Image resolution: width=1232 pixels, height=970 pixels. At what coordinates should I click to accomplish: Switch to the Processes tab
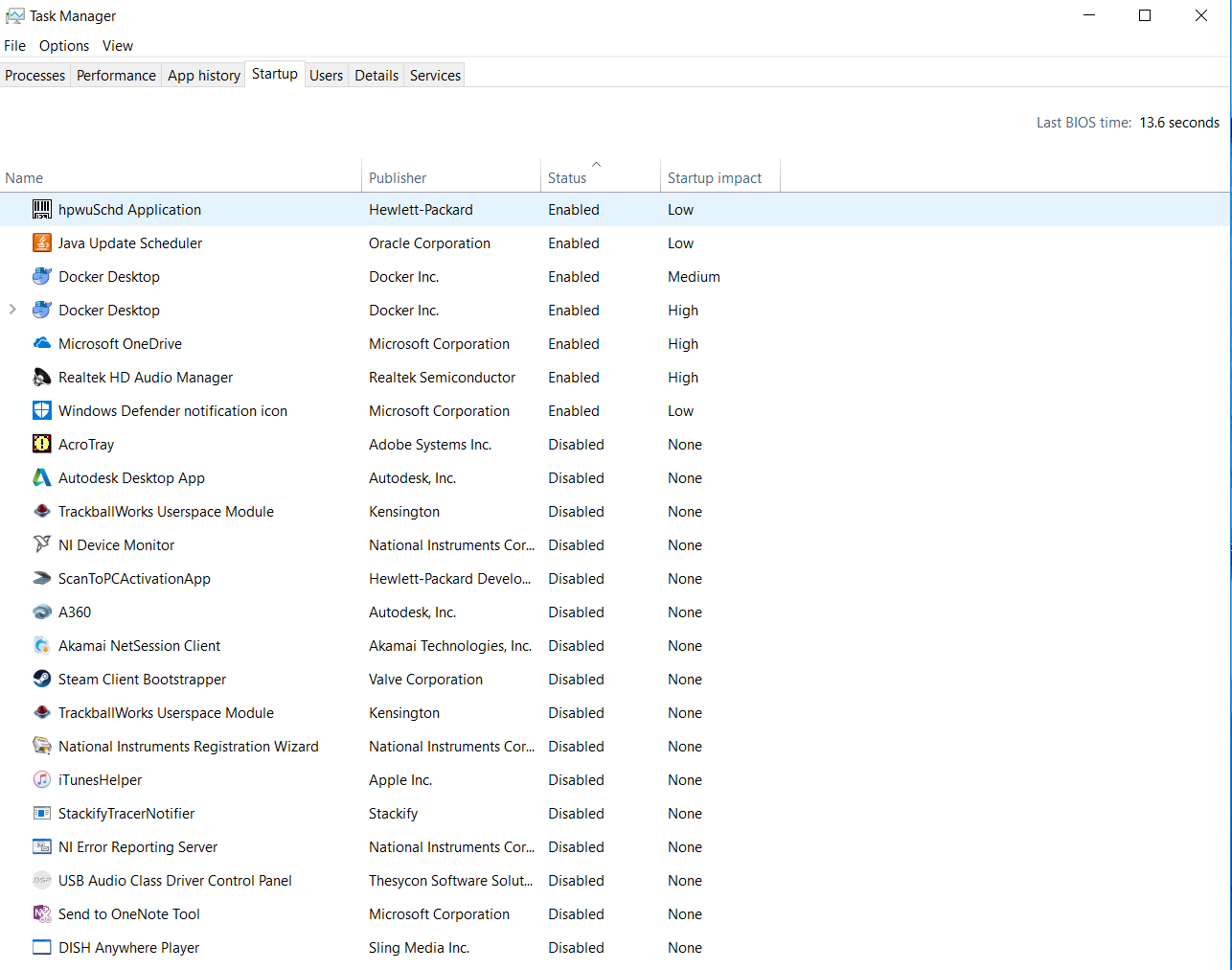(35, 76)
